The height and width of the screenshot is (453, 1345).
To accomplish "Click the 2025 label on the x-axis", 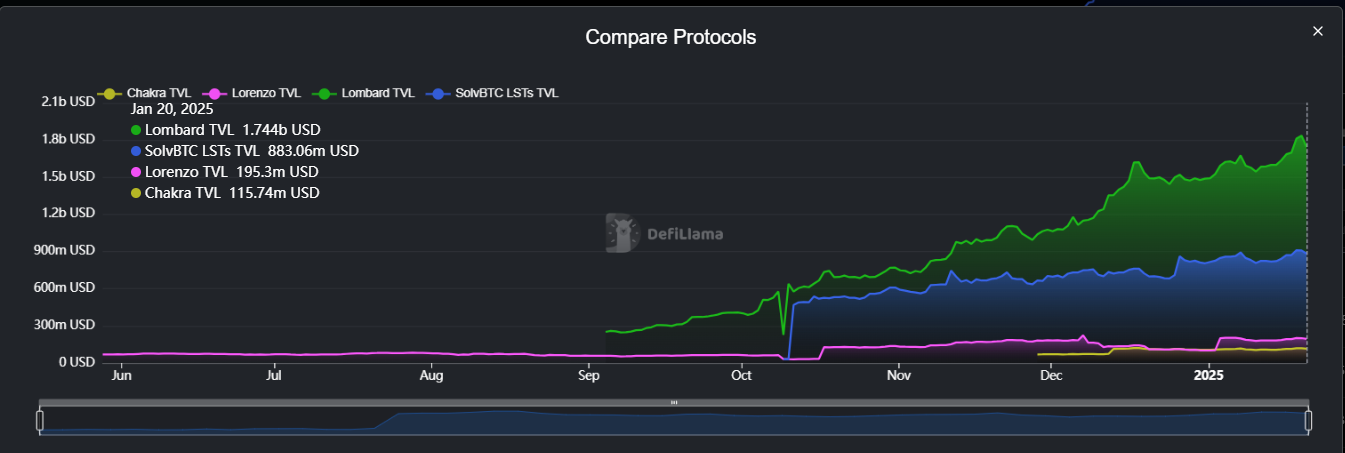I will (x=1208, y=377).
